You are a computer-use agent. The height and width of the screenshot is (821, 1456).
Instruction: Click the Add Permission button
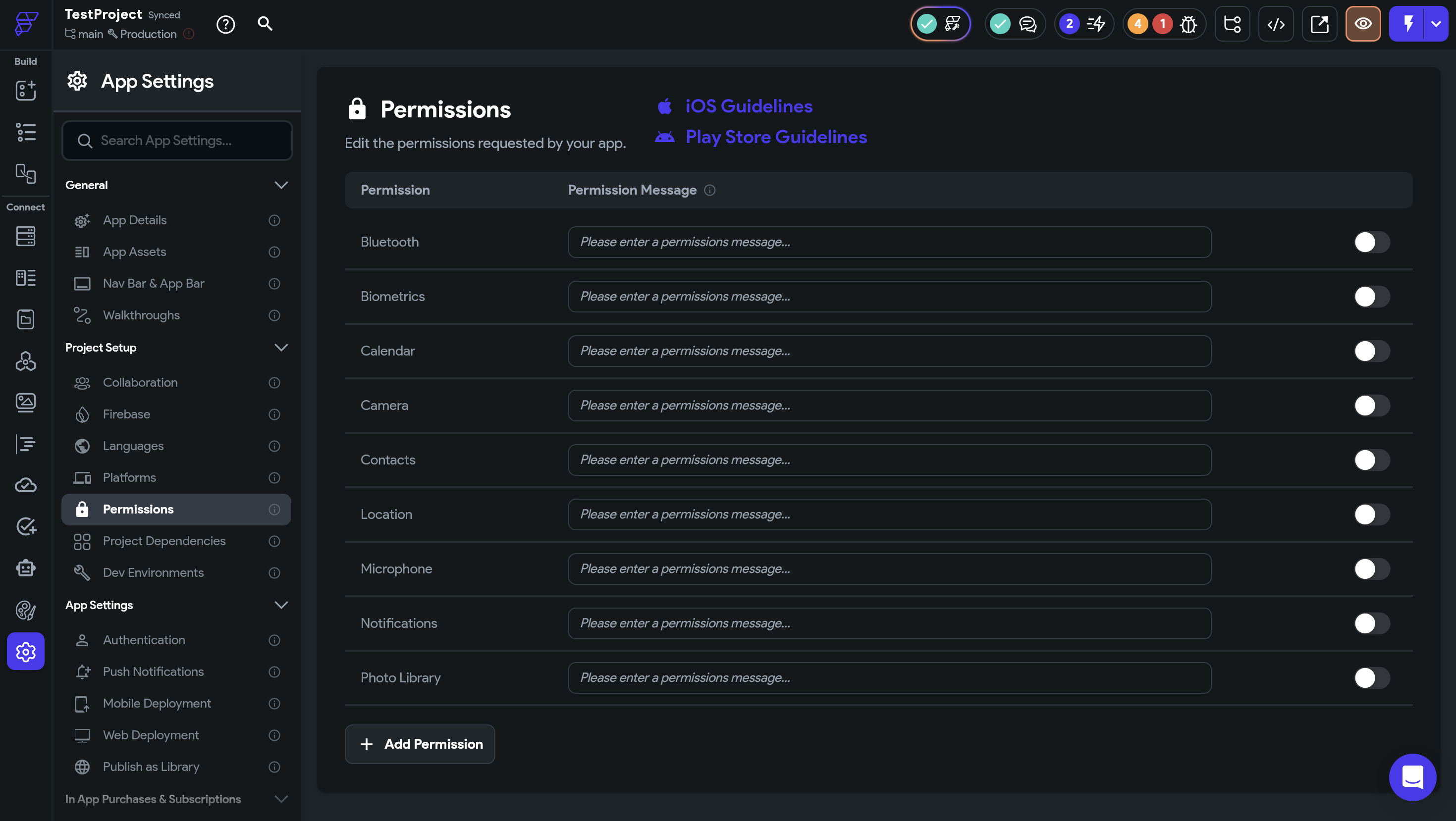click(420, 744)
